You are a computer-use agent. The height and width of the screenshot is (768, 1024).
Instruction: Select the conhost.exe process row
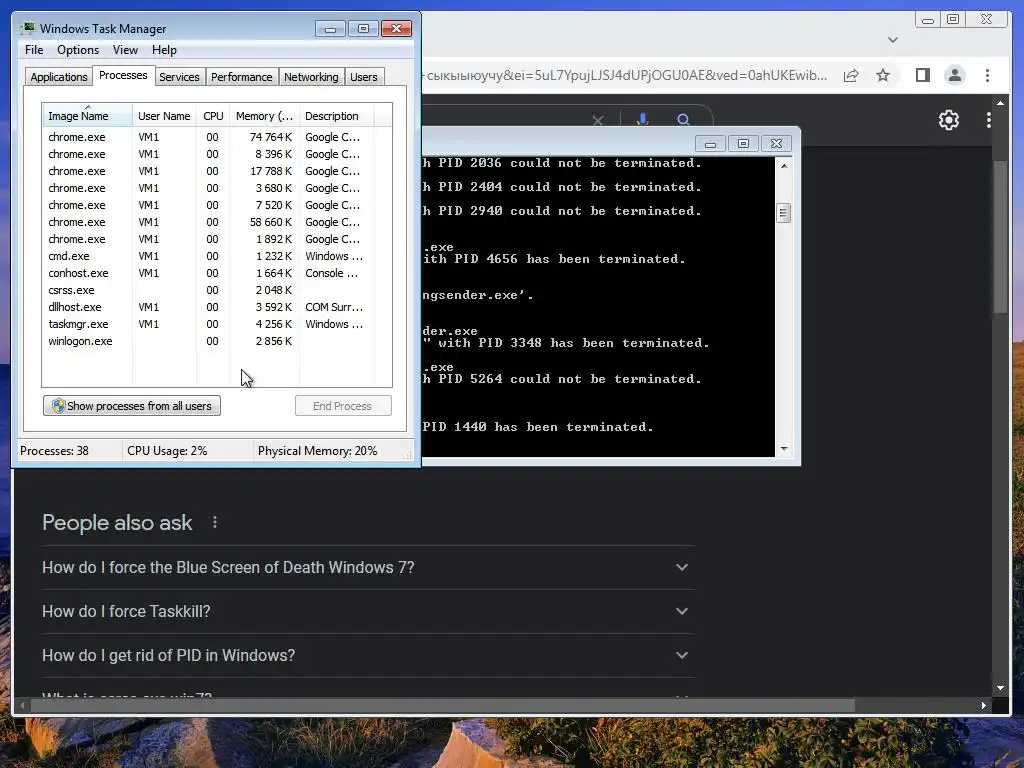point(217,273)
